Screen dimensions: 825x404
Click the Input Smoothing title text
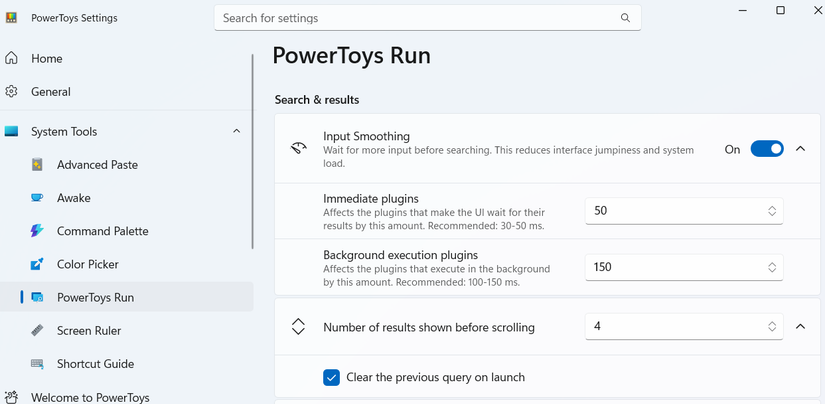click(366, 136)
